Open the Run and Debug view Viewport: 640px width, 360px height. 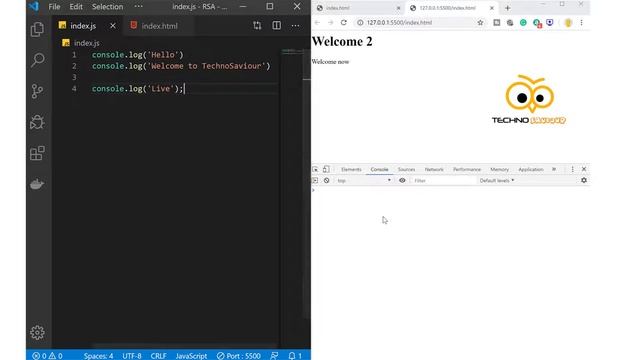37,122
